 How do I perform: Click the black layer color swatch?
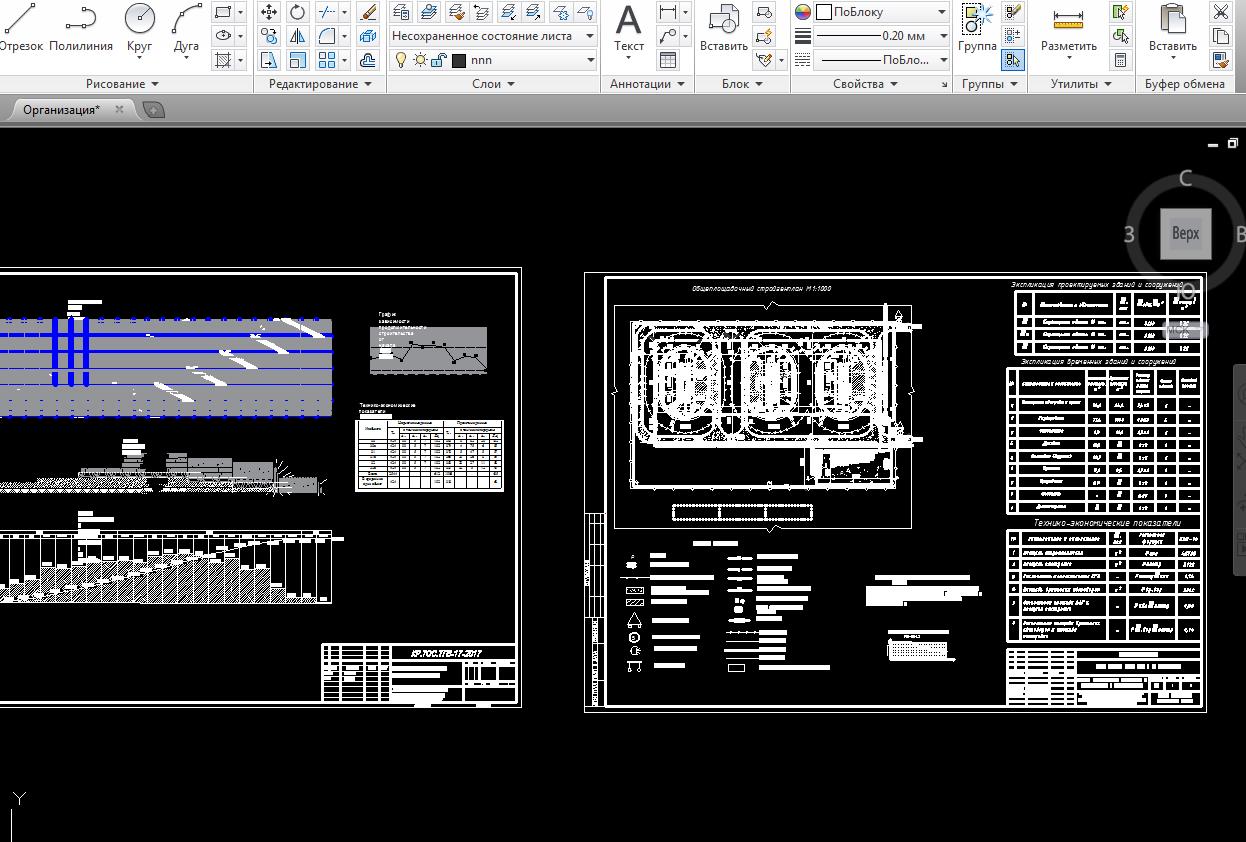click(x=460, y=60)
